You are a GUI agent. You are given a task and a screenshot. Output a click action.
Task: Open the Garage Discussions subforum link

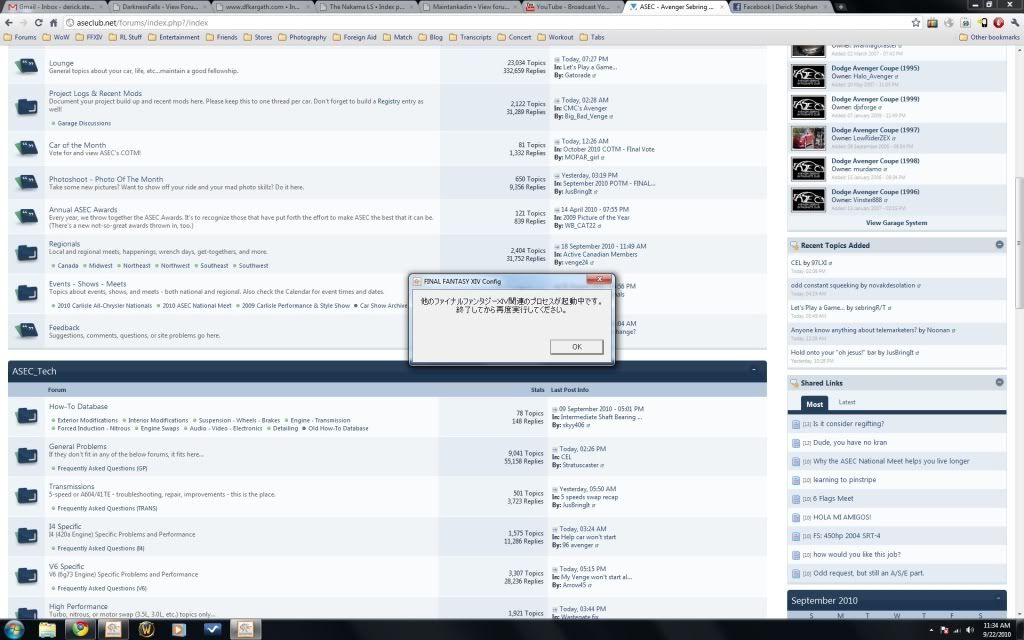coord(84,123)
